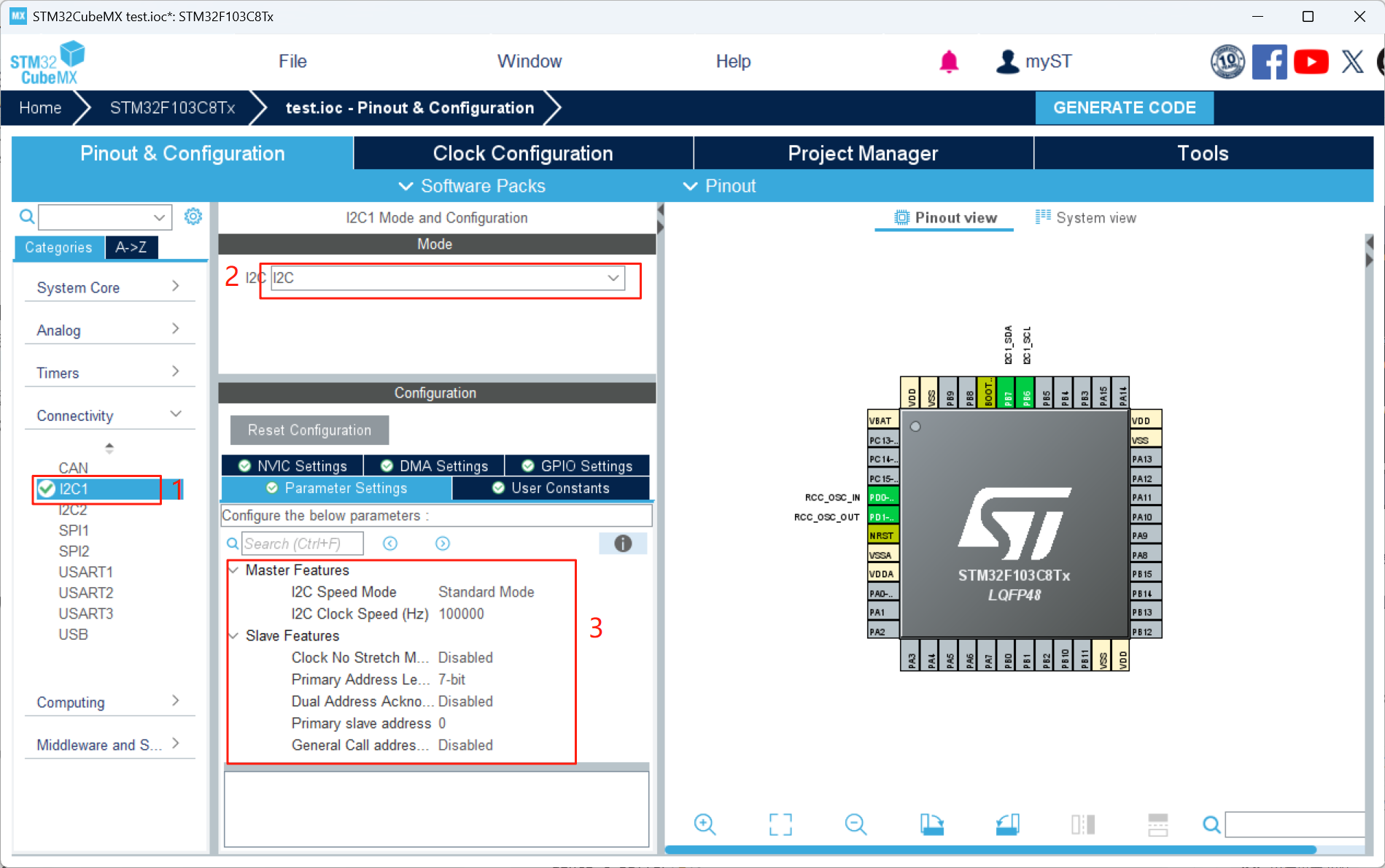This screenshot has height=868, width=1385.
Task: Click the Reset Configuration button
Action: click(x=309, y=430)
